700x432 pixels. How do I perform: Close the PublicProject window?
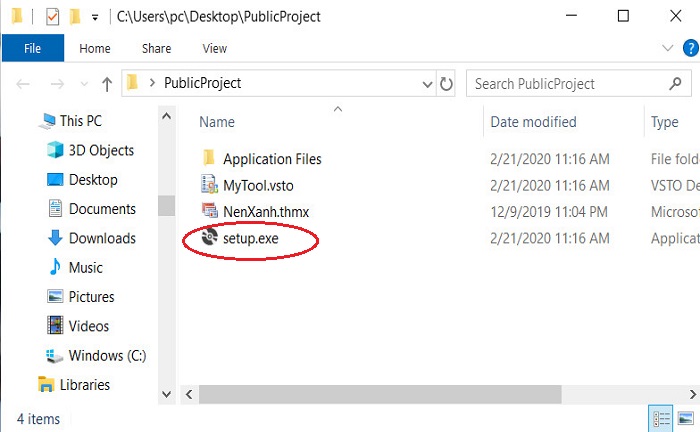(x=676, y=16)
